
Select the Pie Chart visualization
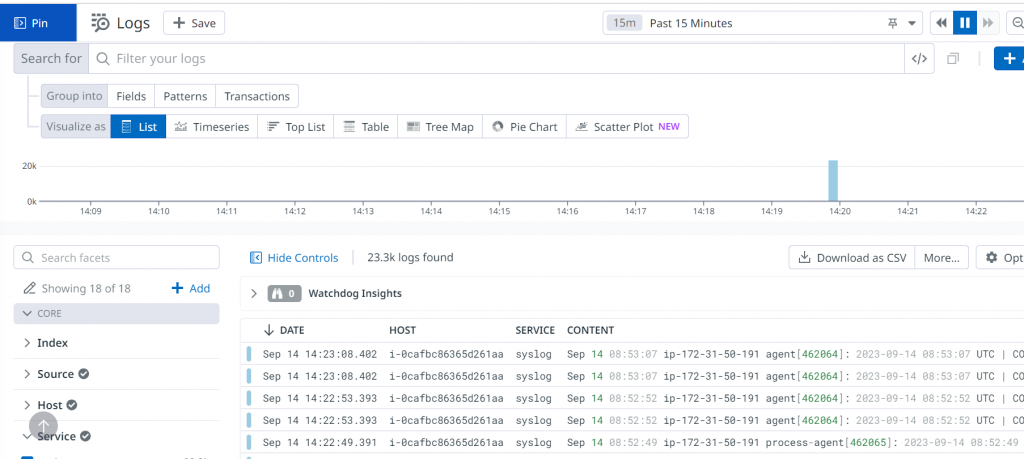pyautogui.click(x=524, y=127)
